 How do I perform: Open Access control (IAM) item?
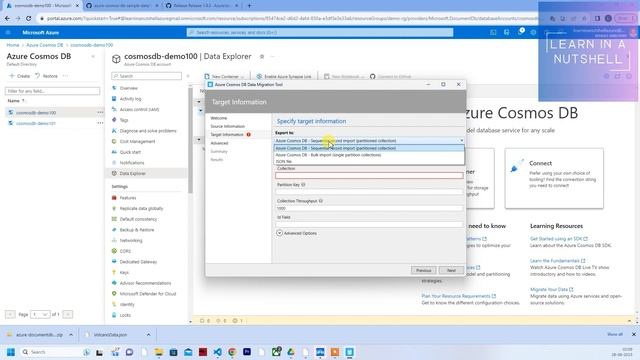tap(139, 109)
